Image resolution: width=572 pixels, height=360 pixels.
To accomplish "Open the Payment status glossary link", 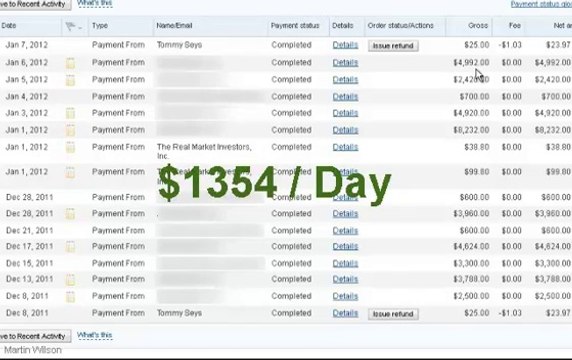I will 541,4.
